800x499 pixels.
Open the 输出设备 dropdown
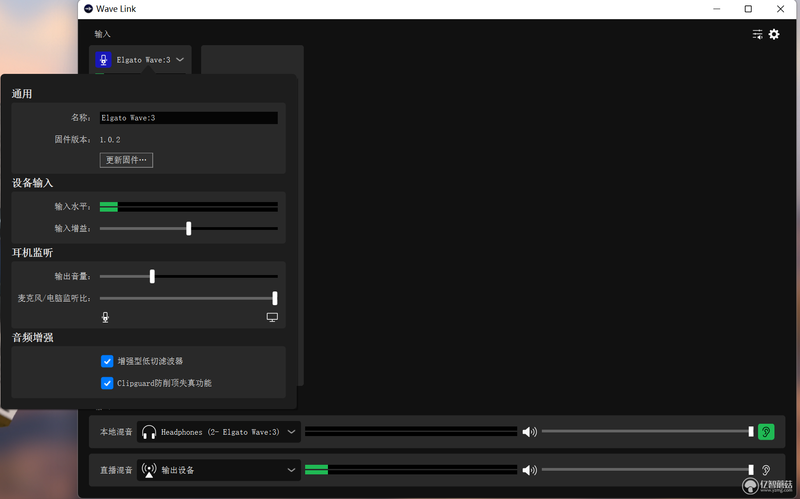[218, 470]
